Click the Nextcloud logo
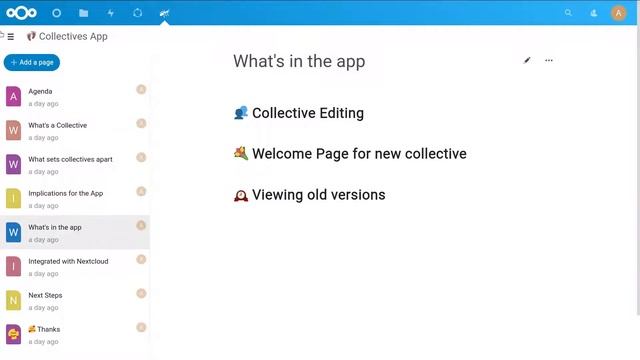 (21, 13)
